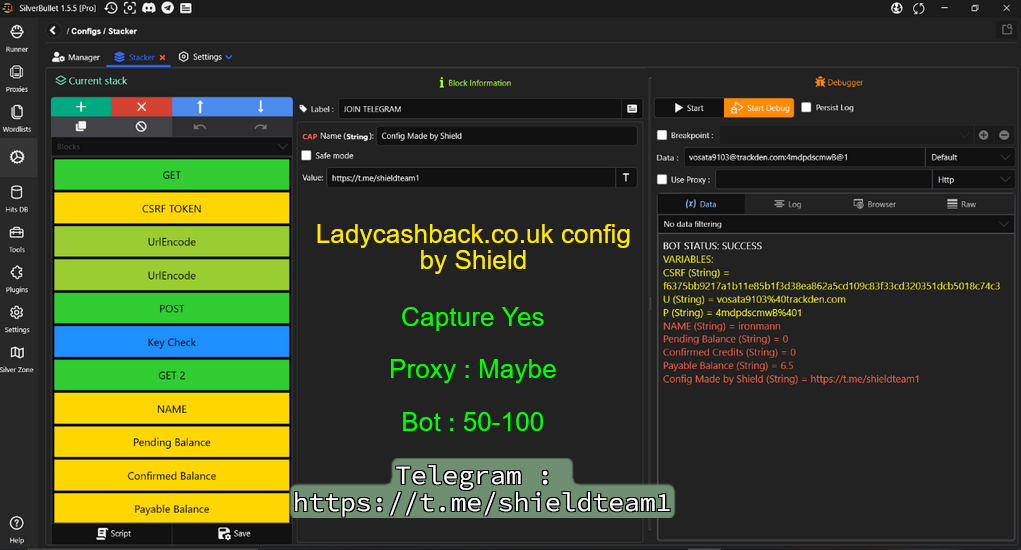The width and height of the screenshot is (1021, 550).
Task: Click the Start button in Debugger
Action: coord(689,108)
